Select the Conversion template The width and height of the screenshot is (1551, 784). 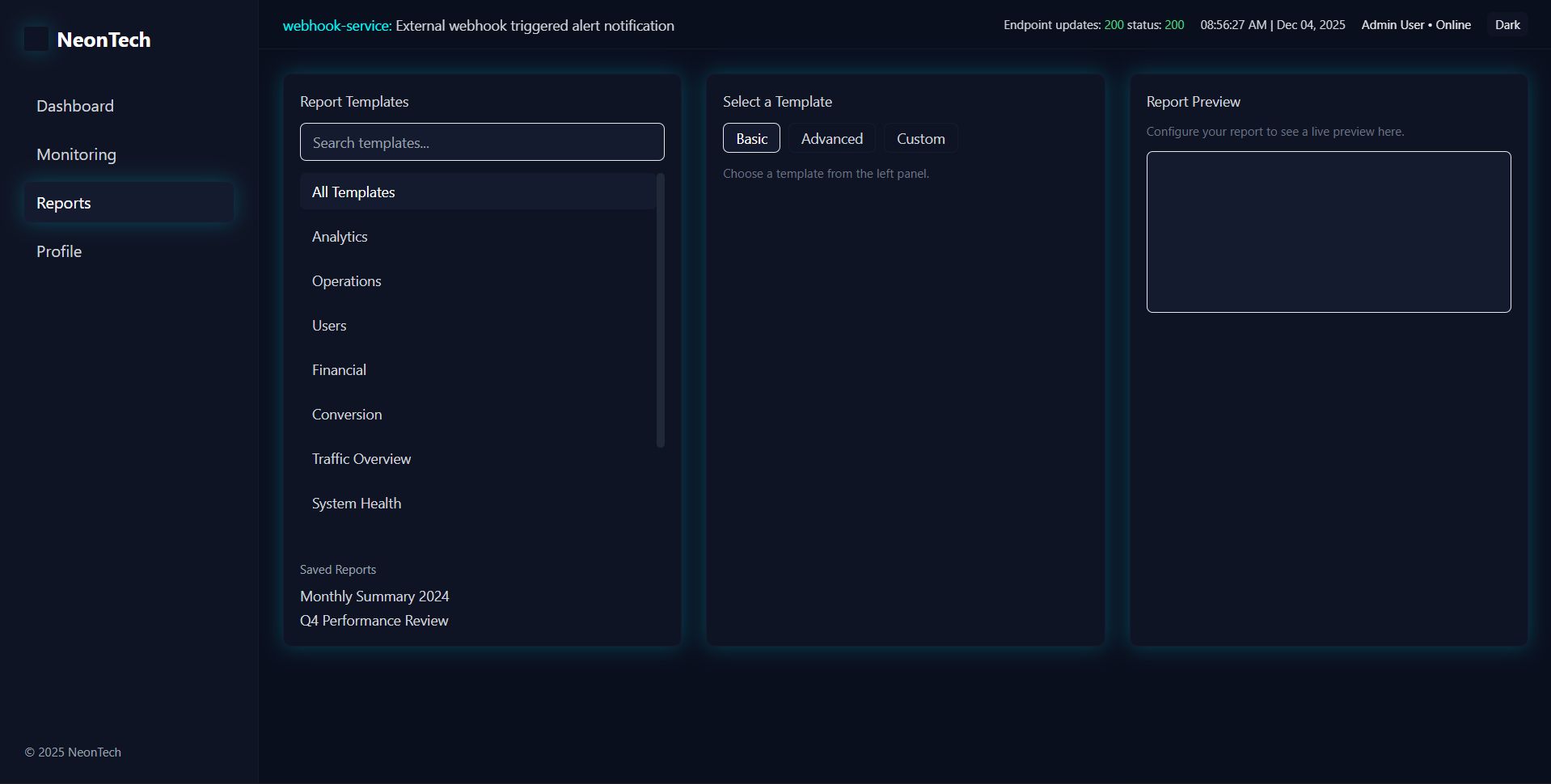[478, 414]
